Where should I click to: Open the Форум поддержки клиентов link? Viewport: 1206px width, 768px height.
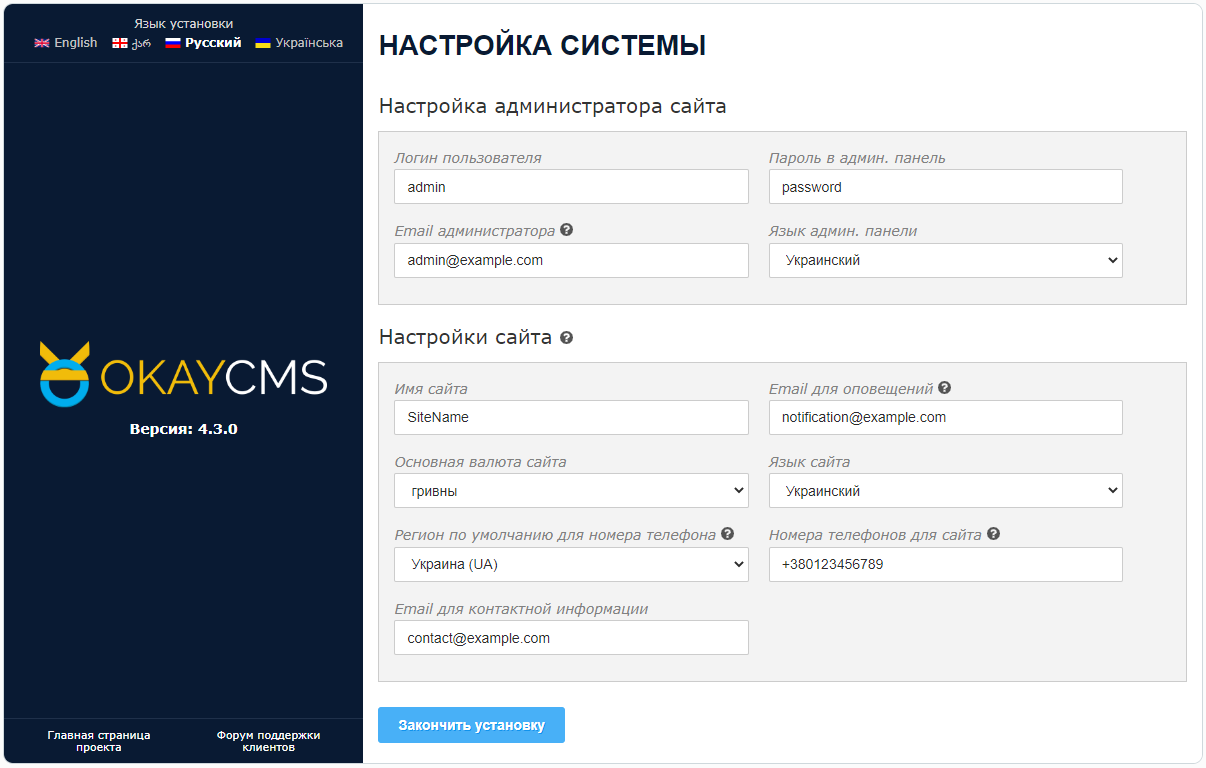point(267,740)
